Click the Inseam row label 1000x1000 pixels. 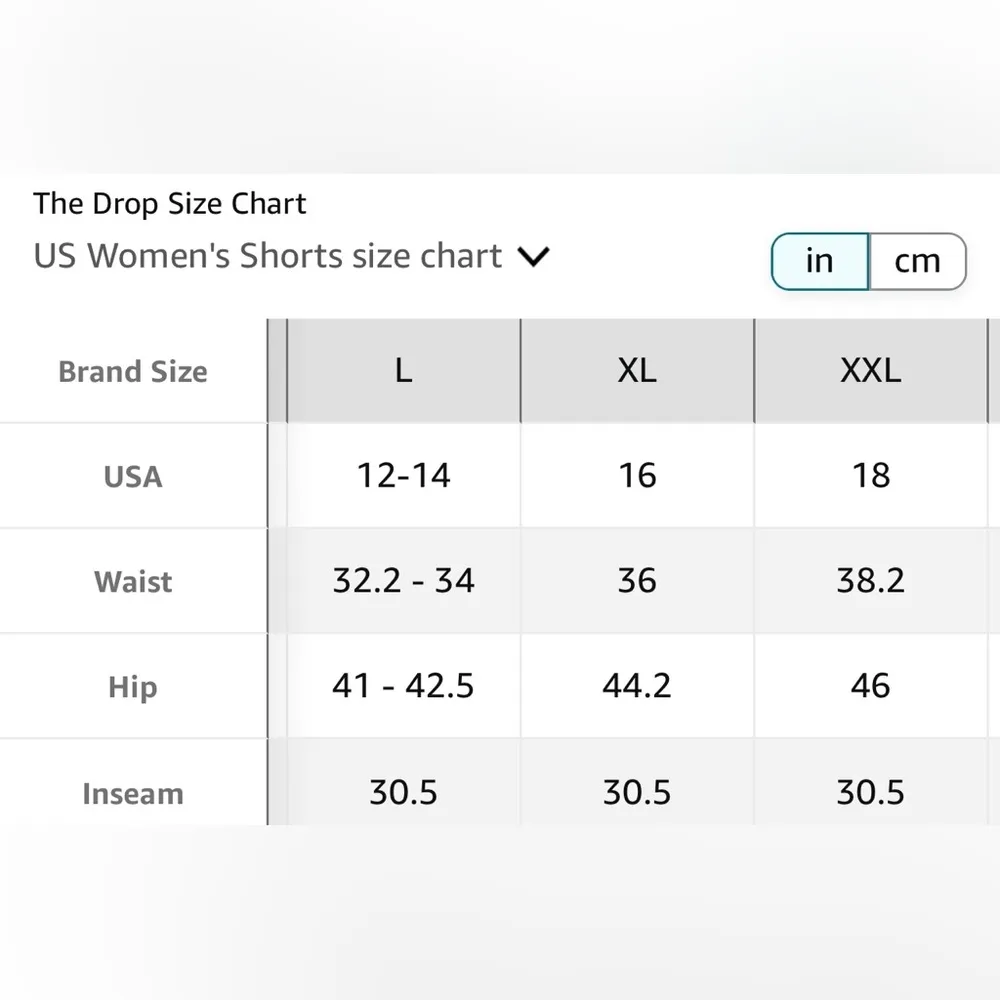[132, 793]
